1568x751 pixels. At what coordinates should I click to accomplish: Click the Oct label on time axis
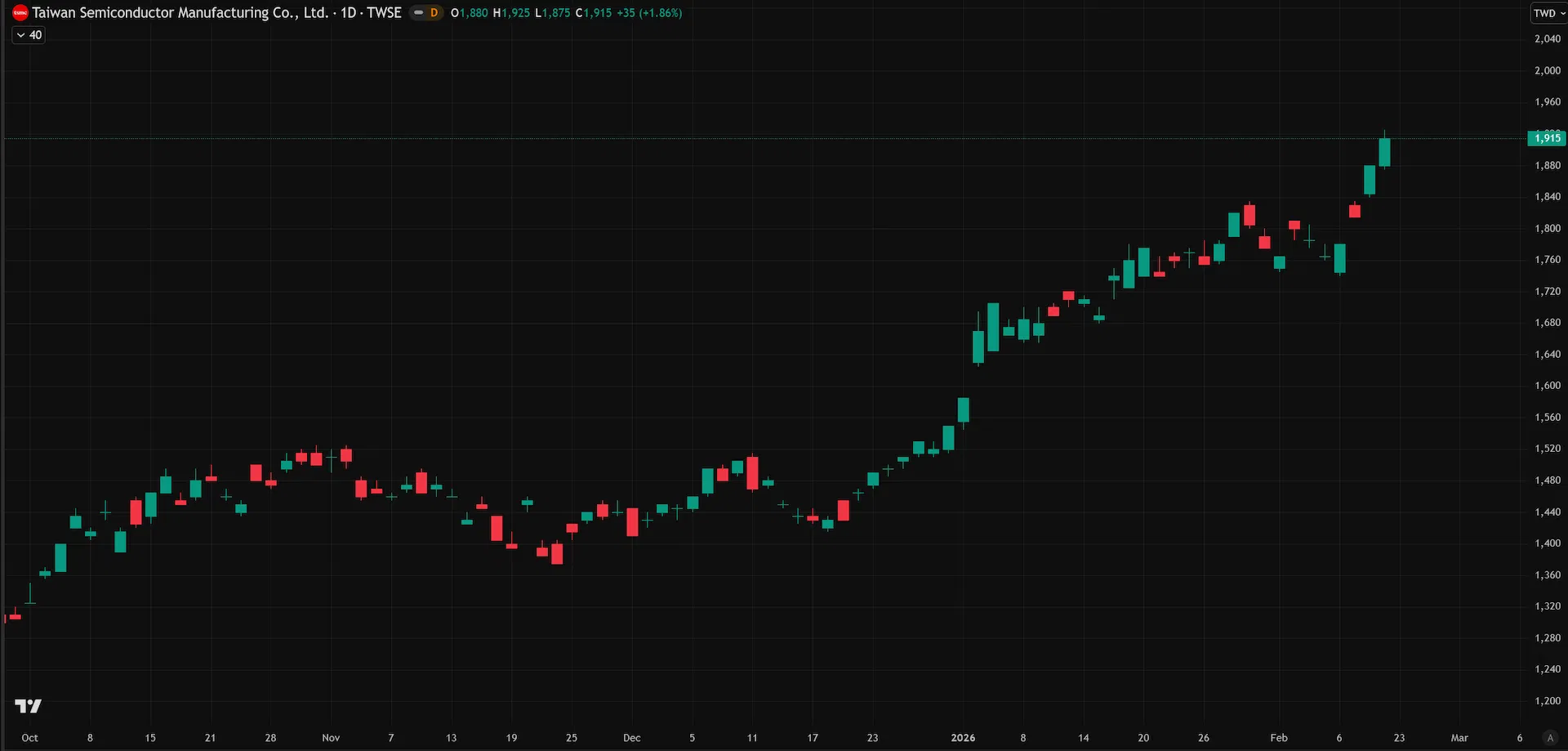[29, 738]
